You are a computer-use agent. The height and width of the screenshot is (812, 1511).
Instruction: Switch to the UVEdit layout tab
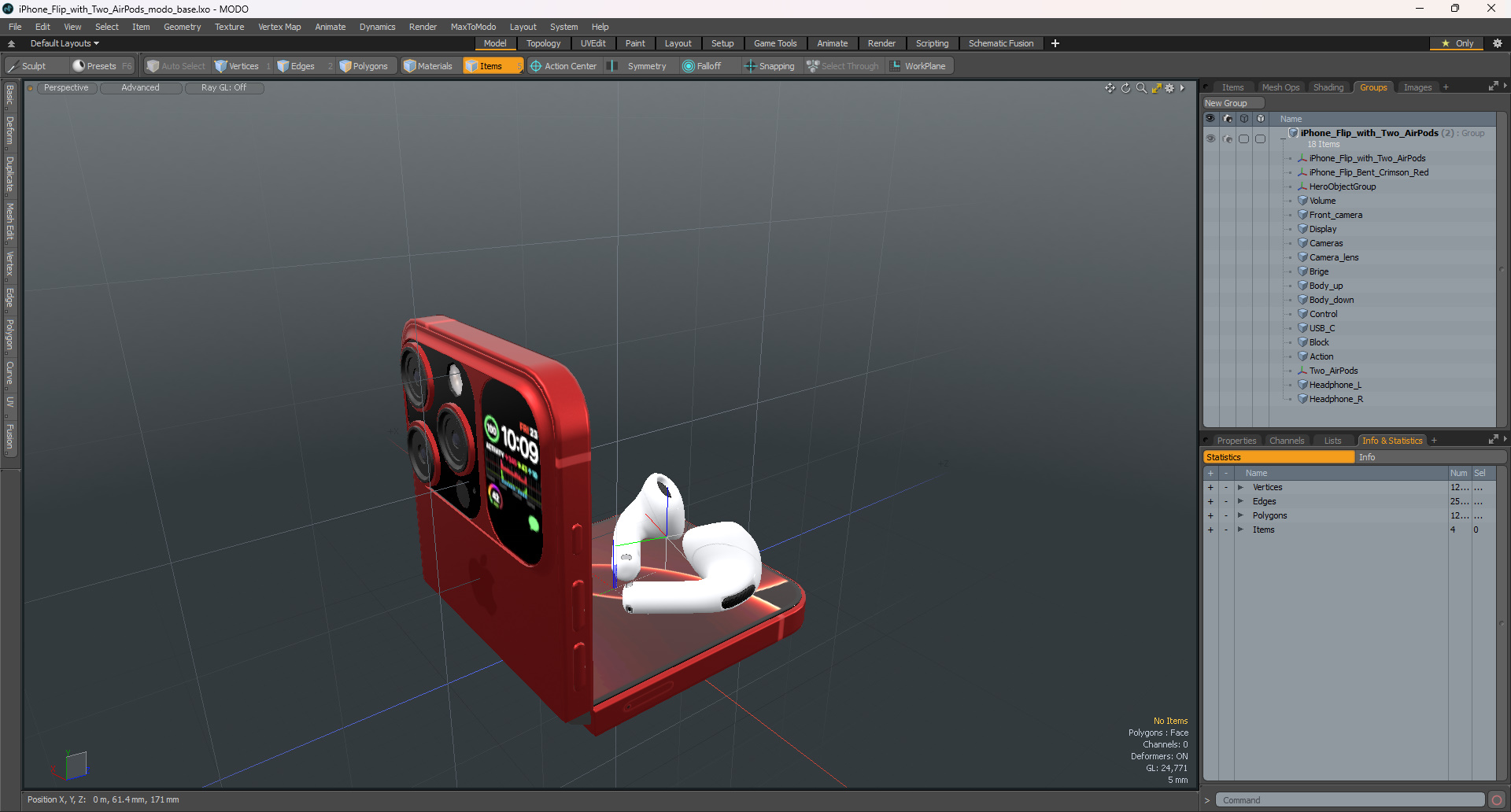point(593,43)
